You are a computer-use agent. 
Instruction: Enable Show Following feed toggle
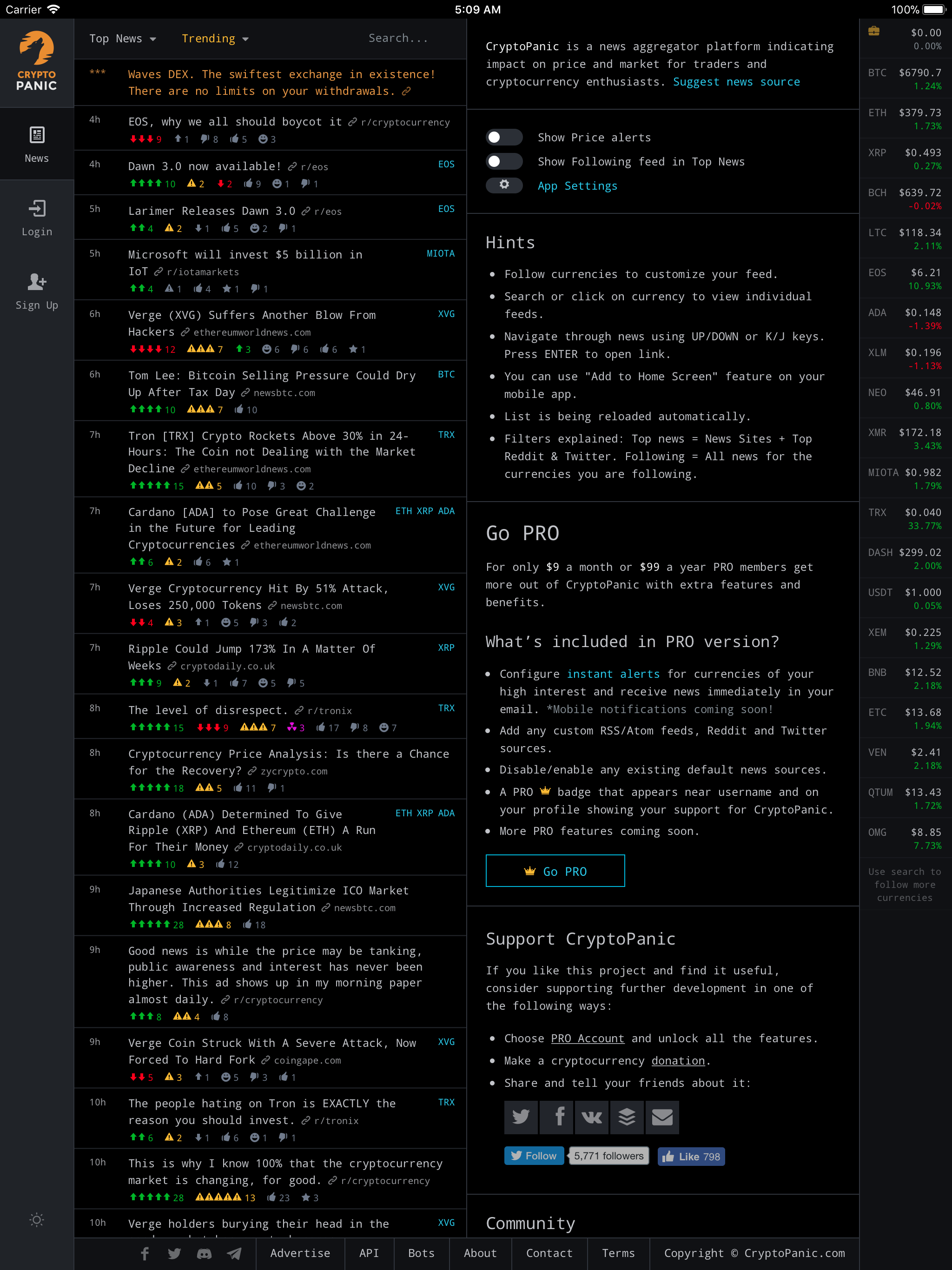point(503,161)
